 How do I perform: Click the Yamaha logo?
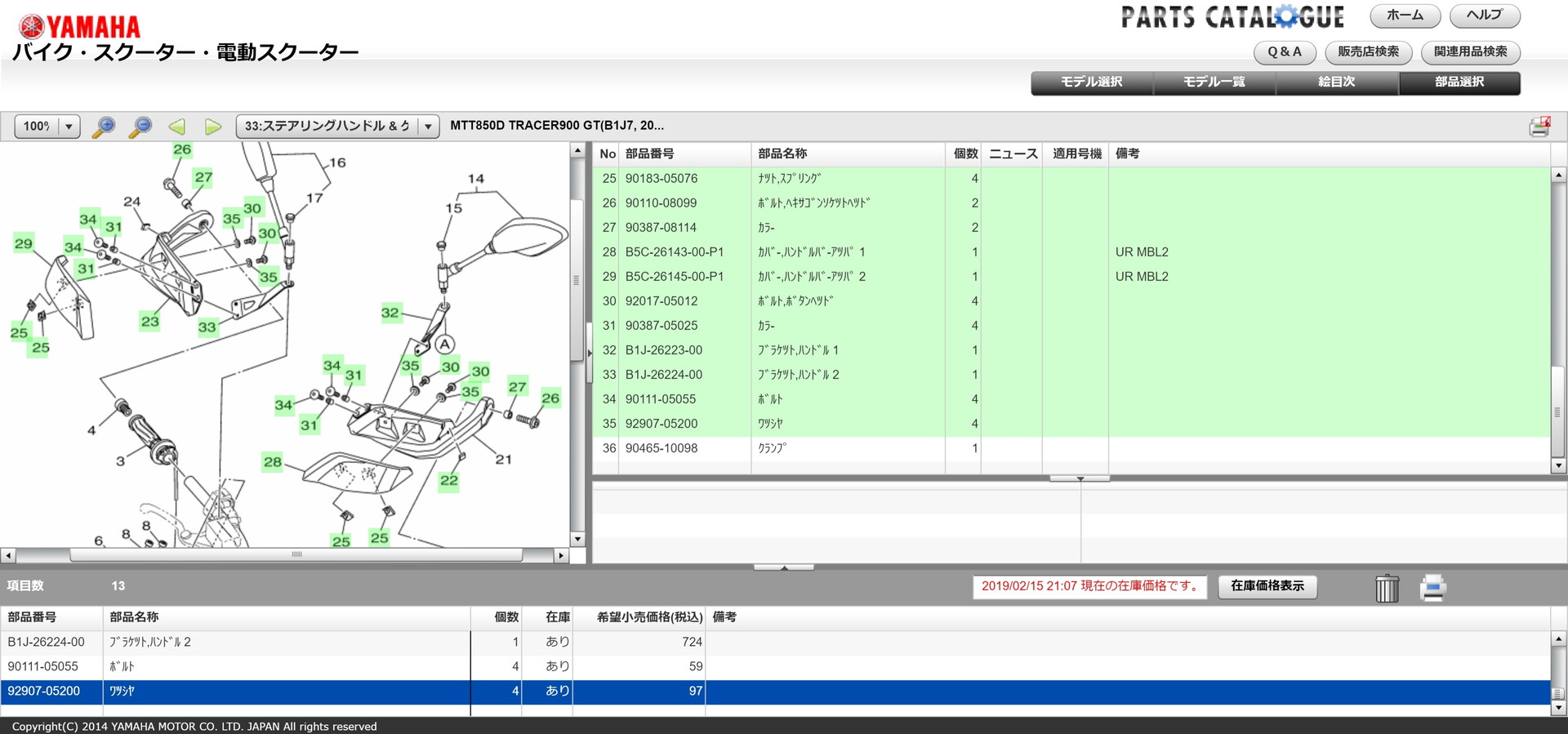coord(79,27)
